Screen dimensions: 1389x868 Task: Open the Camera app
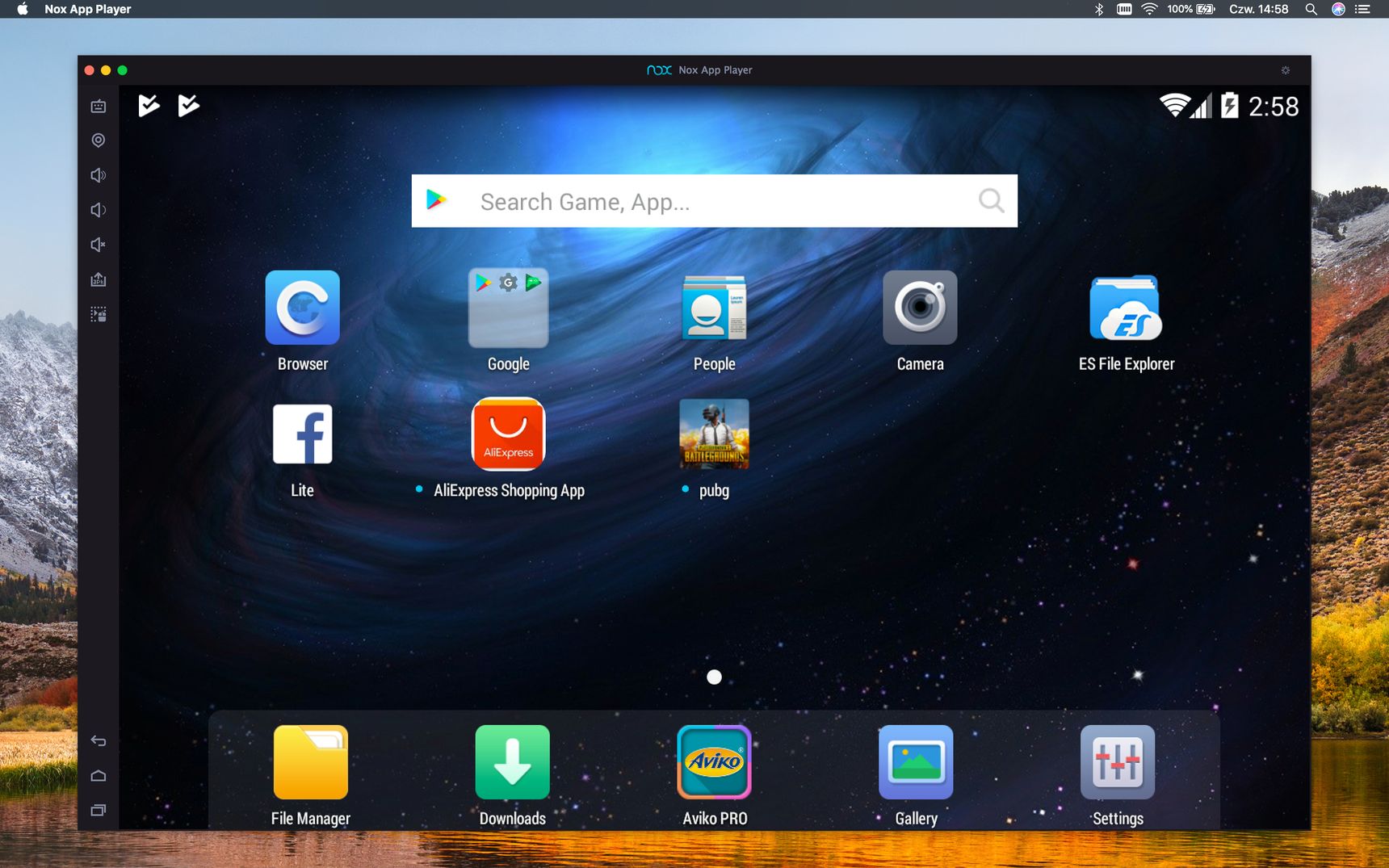[x=920, y=308]
